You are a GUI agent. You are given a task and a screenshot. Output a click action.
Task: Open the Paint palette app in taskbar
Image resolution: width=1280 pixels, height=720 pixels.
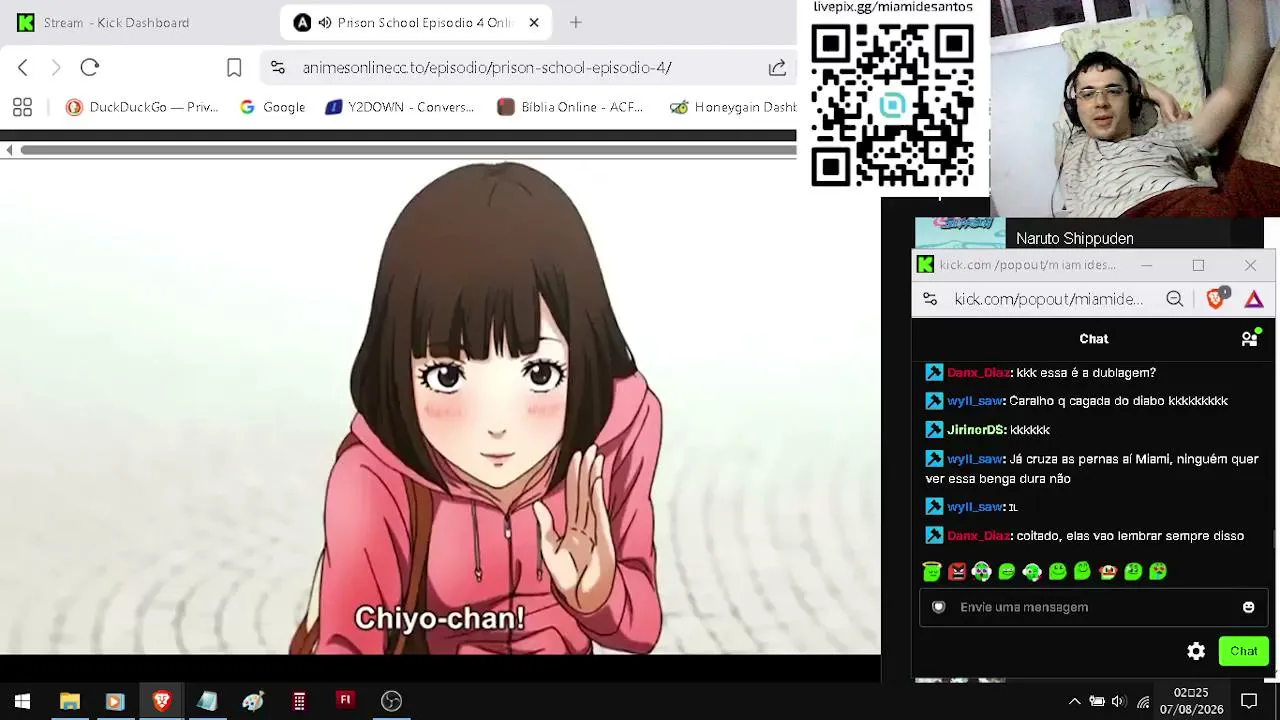tap(253, 701)
